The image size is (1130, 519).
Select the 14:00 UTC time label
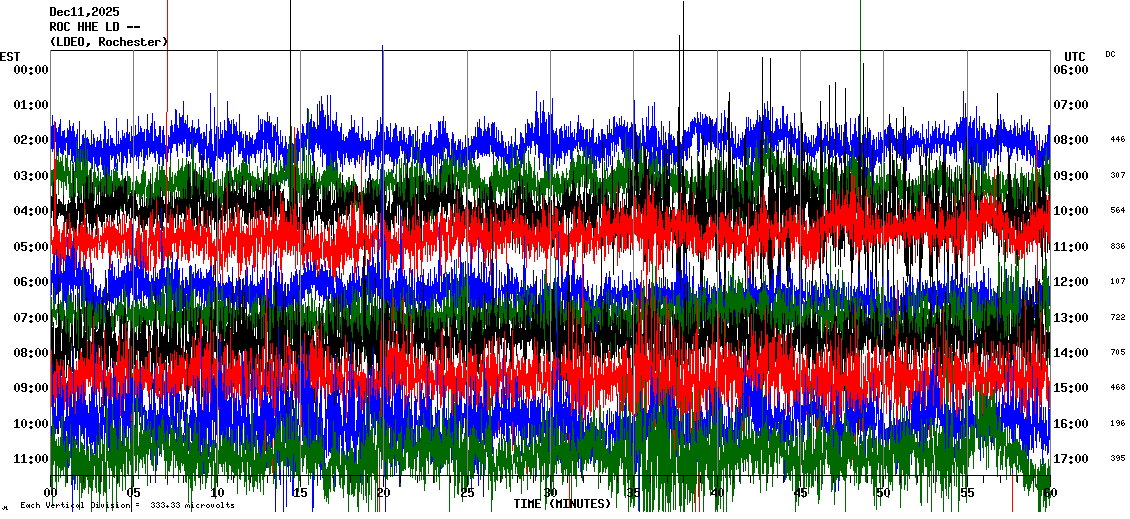(1071, 352)
